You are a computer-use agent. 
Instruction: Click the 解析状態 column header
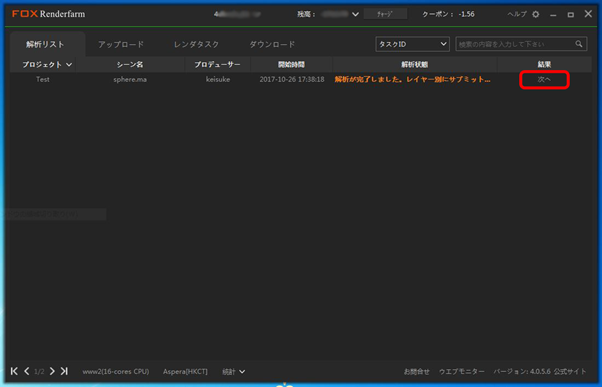(415, 64)
